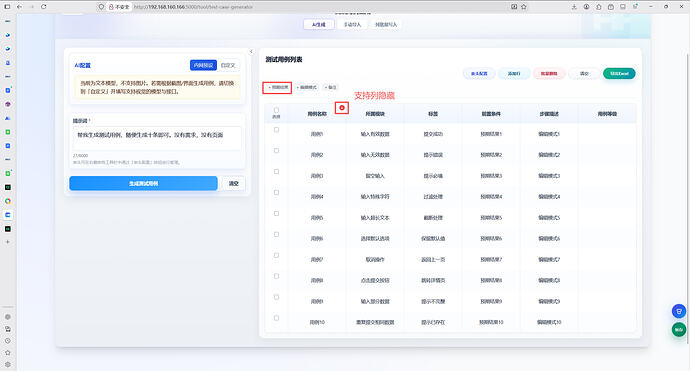This screenshot has height=371, width=690.
Task: Tick the checkbox for row 用例4
Action: (x=276, y=192)
